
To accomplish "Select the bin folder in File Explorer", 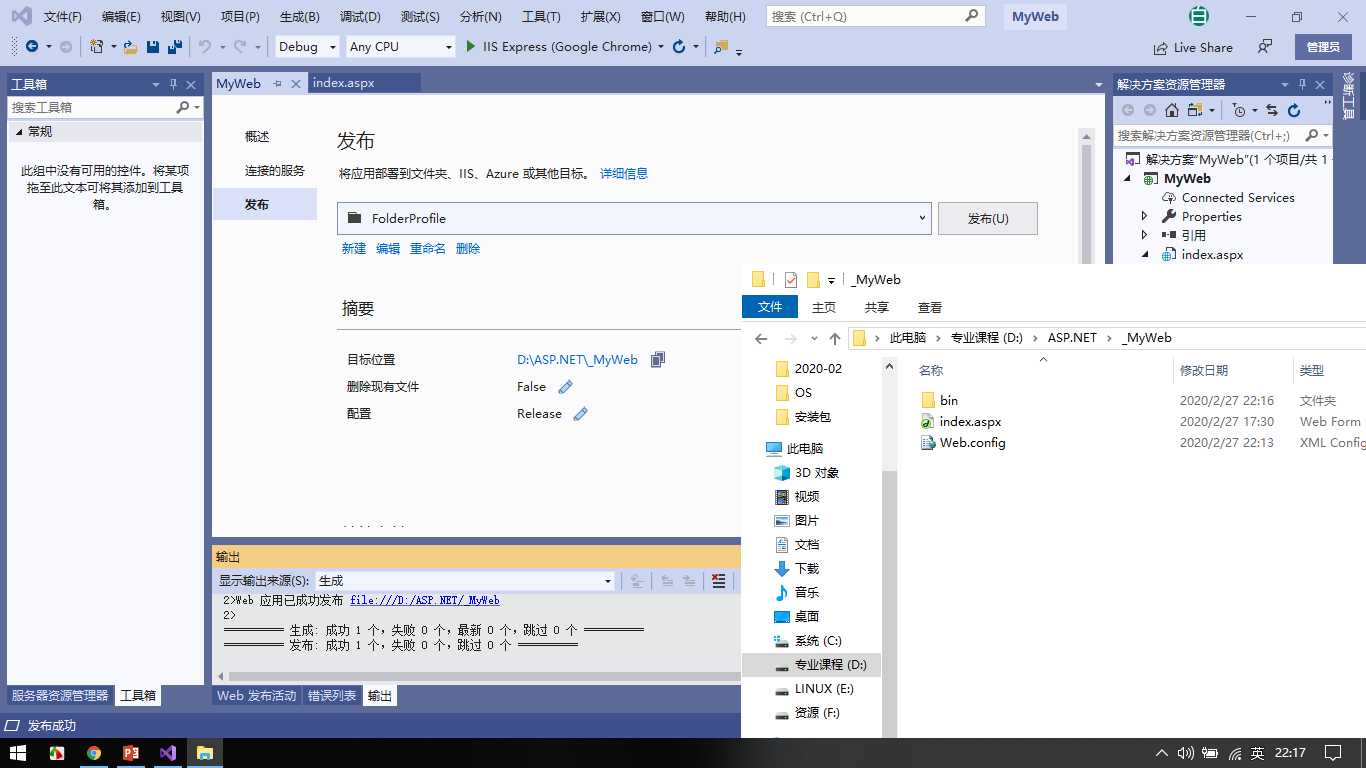I will 949,400.
